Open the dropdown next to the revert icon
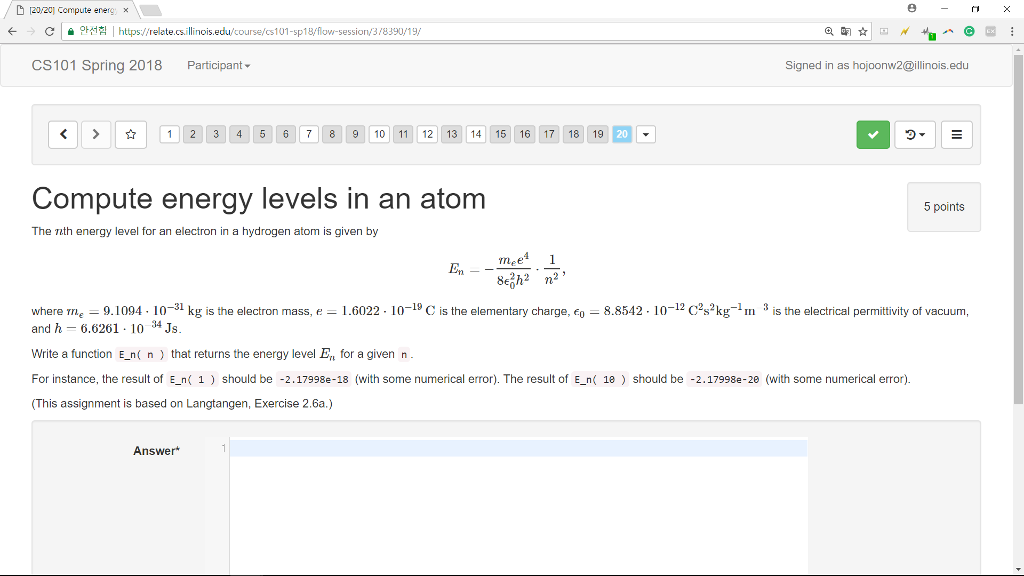 tap(921, 134)
